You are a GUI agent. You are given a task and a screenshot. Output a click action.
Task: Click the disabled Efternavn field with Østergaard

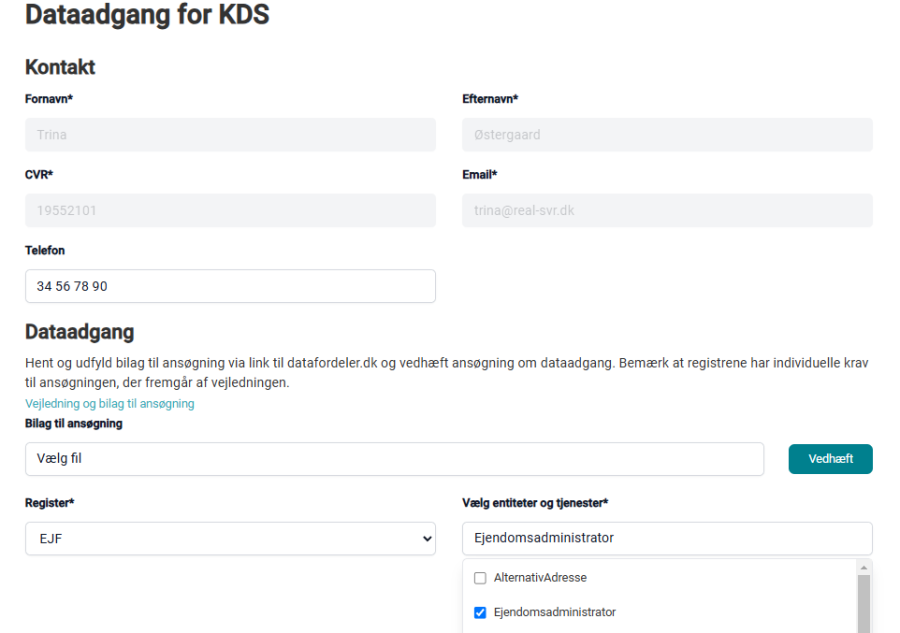667,135
